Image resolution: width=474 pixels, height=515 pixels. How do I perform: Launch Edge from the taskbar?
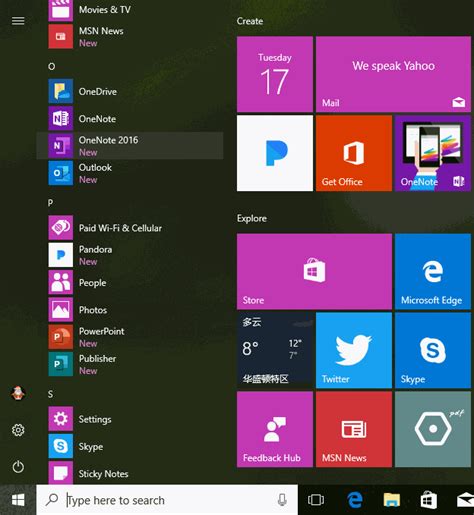point(355,500)
